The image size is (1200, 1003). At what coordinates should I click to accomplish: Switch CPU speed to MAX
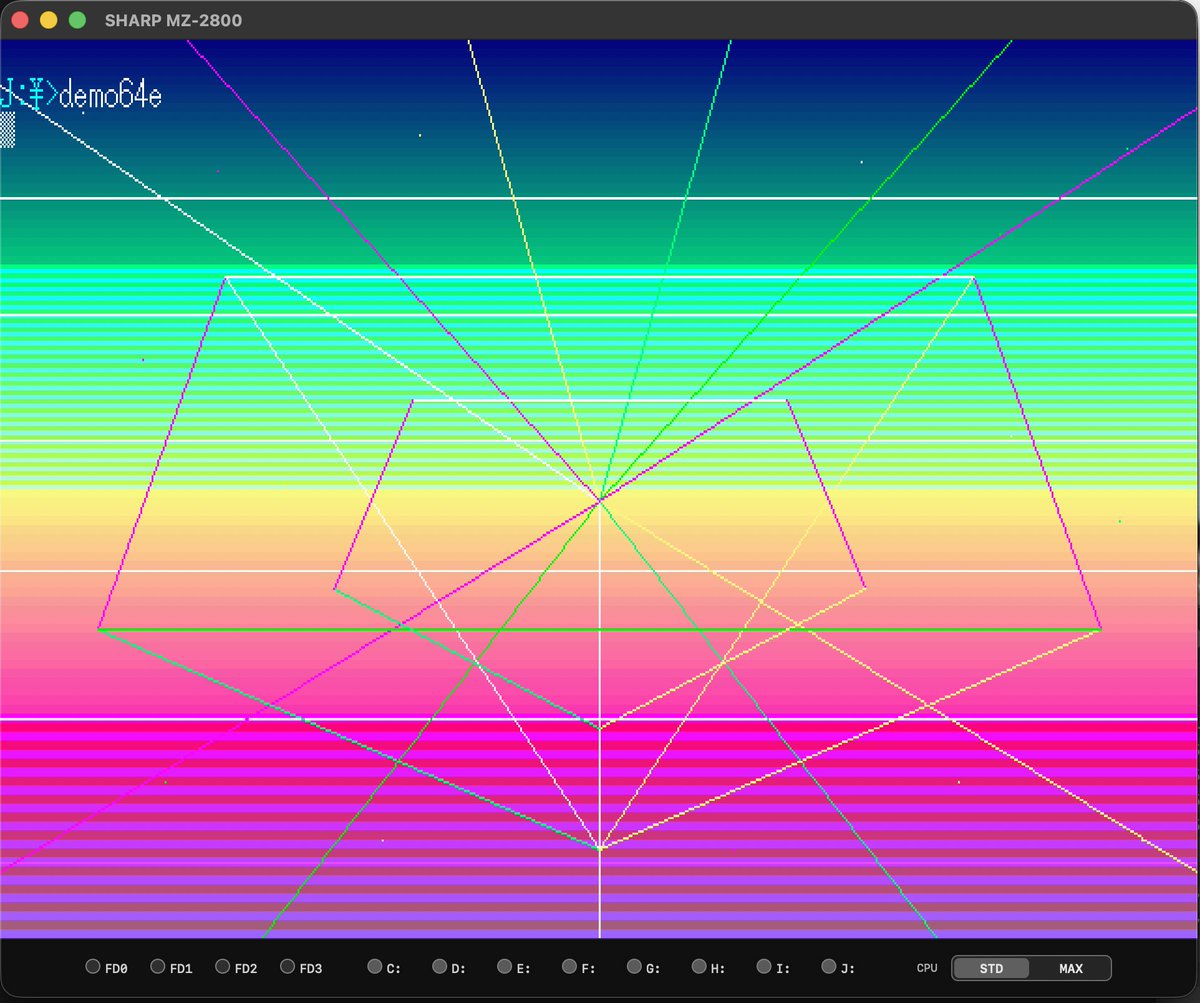tap(1071, 968)
